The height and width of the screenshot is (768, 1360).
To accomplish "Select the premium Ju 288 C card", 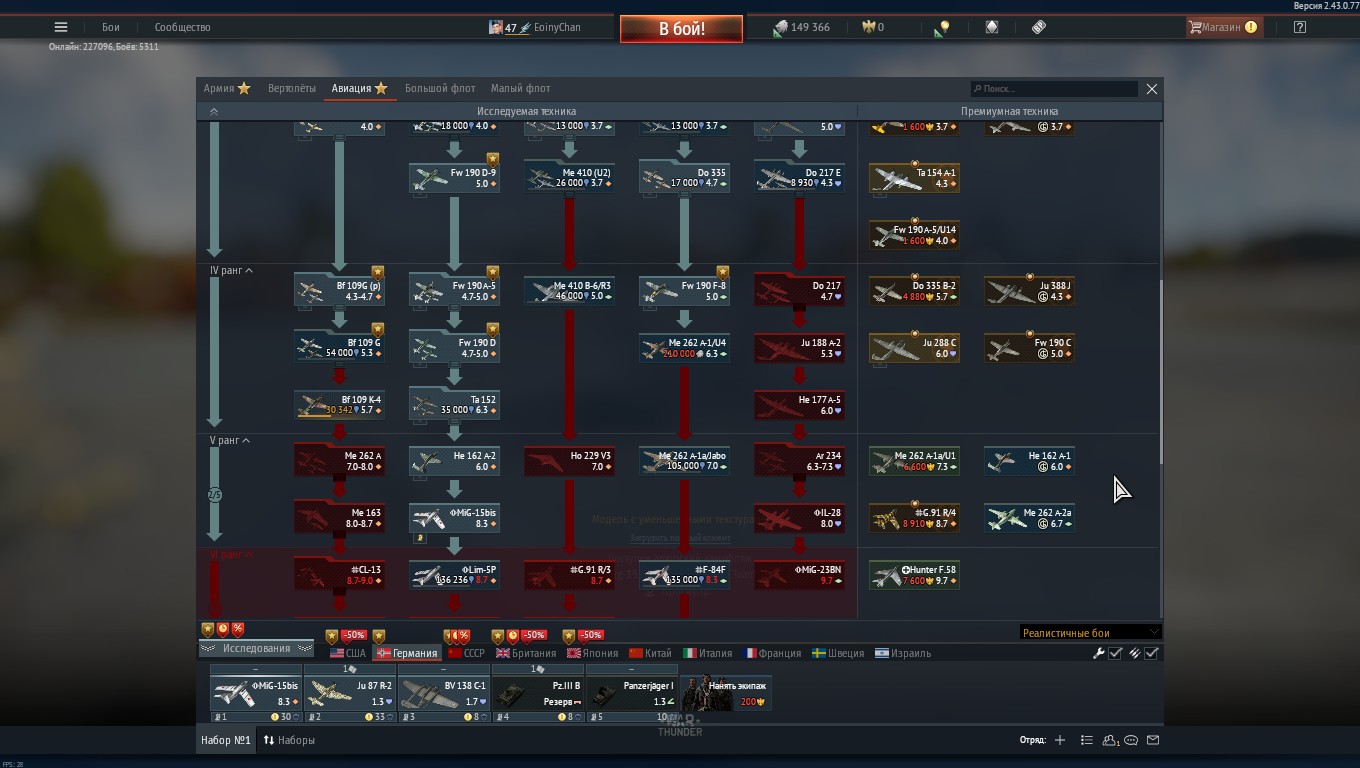I will click(x=914, y=348).
